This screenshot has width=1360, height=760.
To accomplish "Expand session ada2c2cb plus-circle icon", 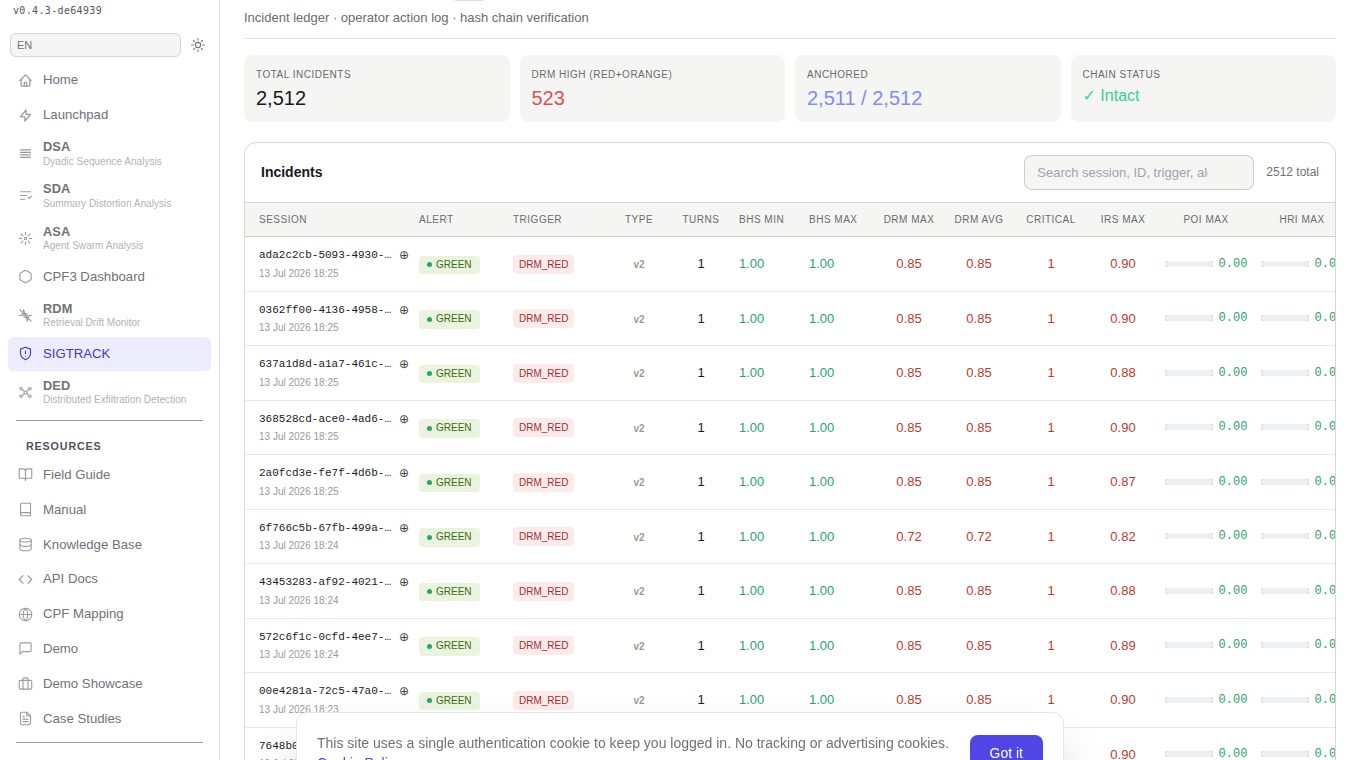I will pos(404,255).
